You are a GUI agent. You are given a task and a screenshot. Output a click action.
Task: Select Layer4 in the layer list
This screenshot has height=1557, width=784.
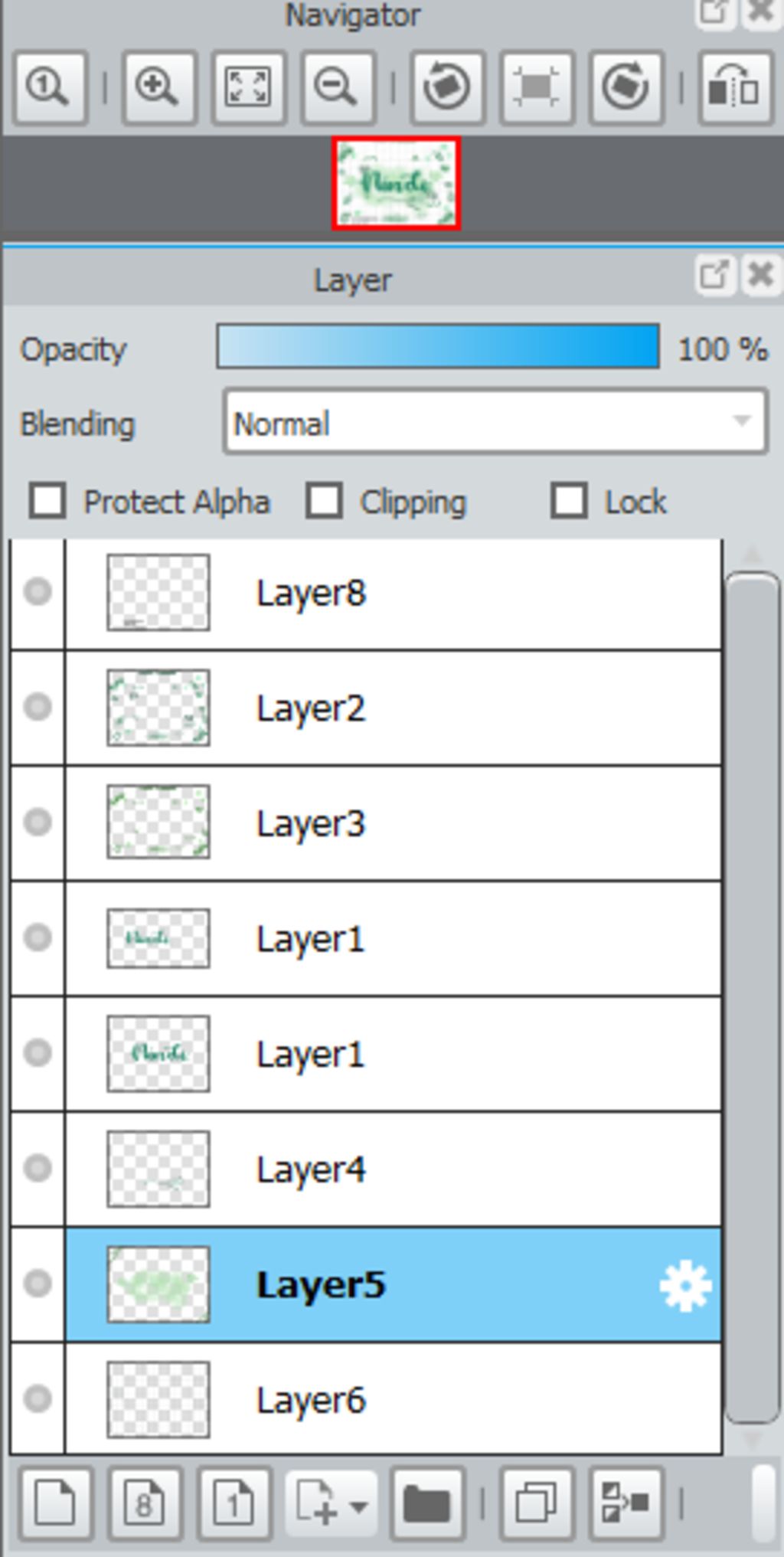394,1169
